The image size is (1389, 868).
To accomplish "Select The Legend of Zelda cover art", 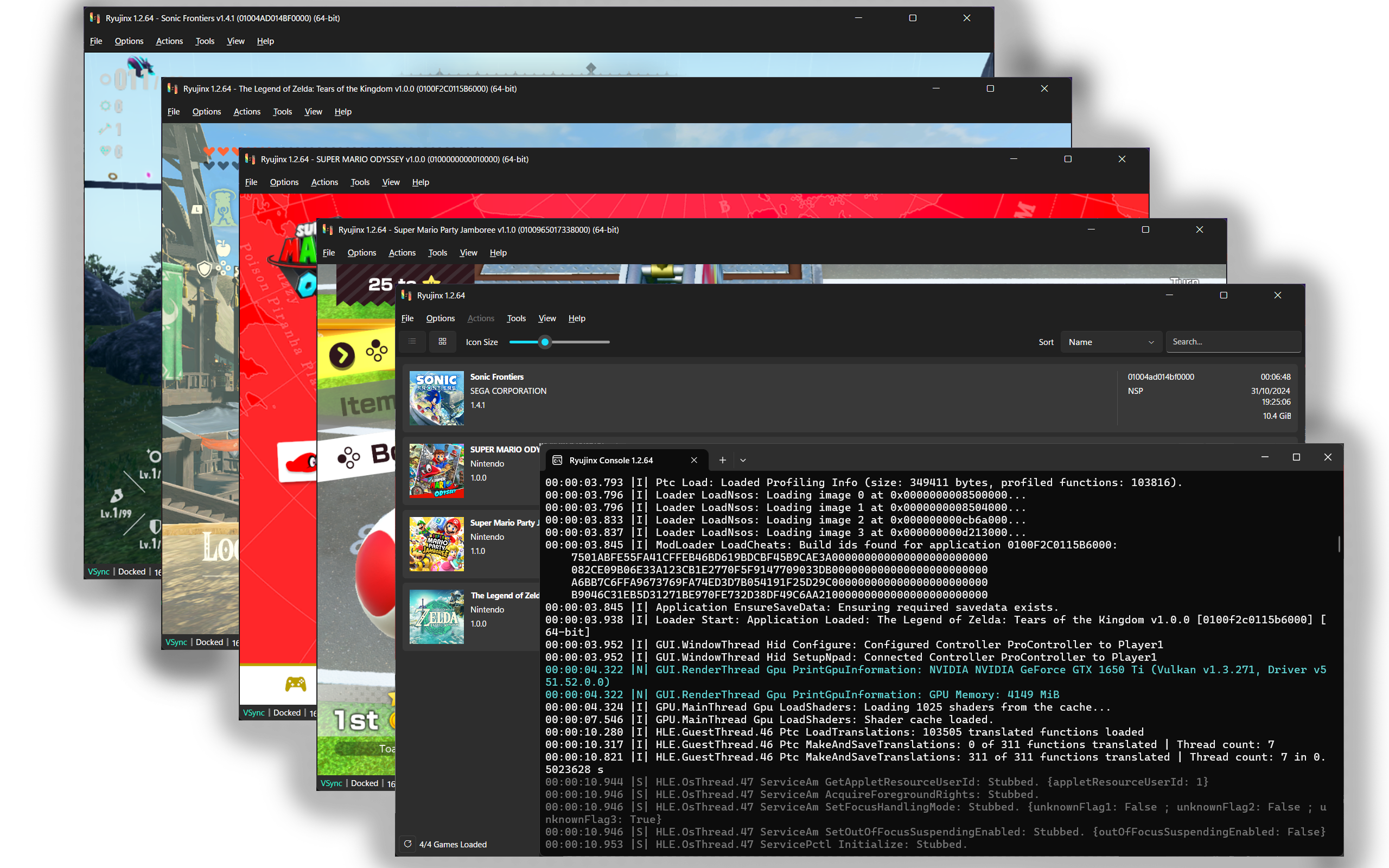I will coord(436,617).
